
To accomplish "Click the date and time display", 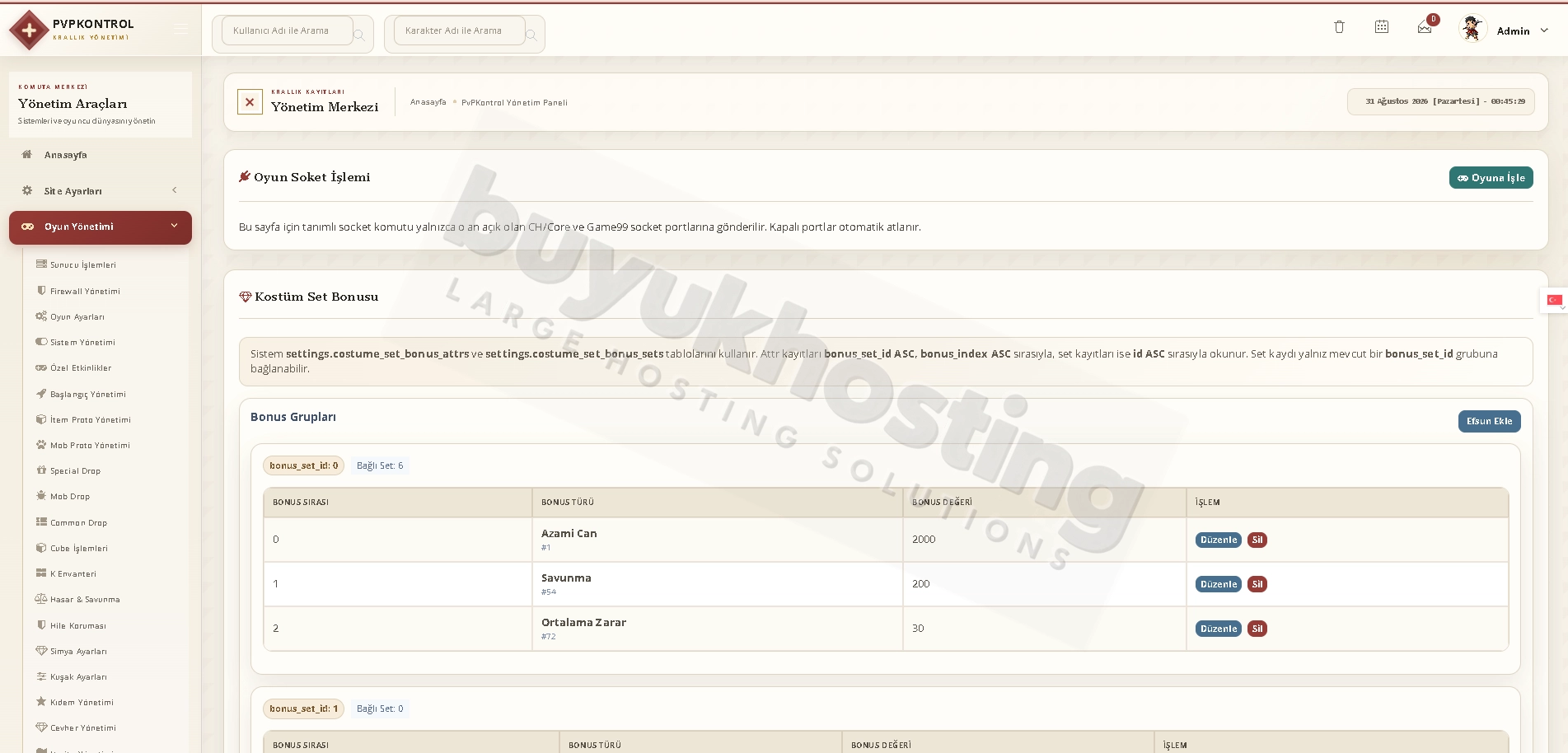I will click(1441, 101).
